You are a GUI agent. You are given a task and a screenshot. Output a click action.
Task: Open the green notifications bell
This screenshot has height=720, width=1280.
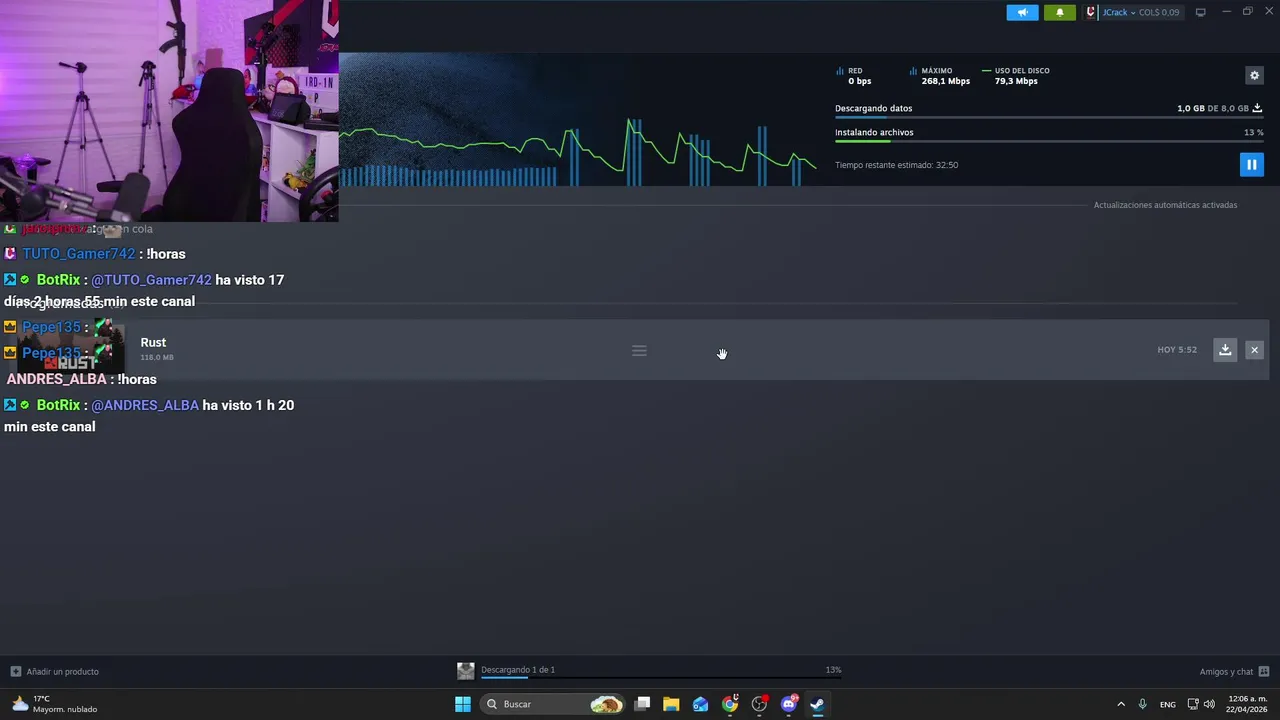1060,12
